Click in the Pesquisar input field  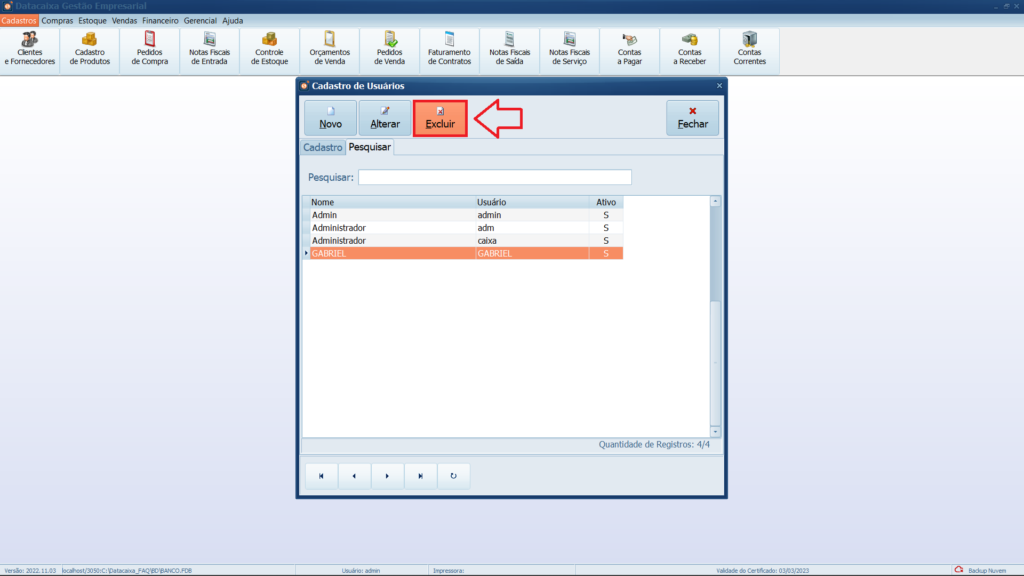495,177
